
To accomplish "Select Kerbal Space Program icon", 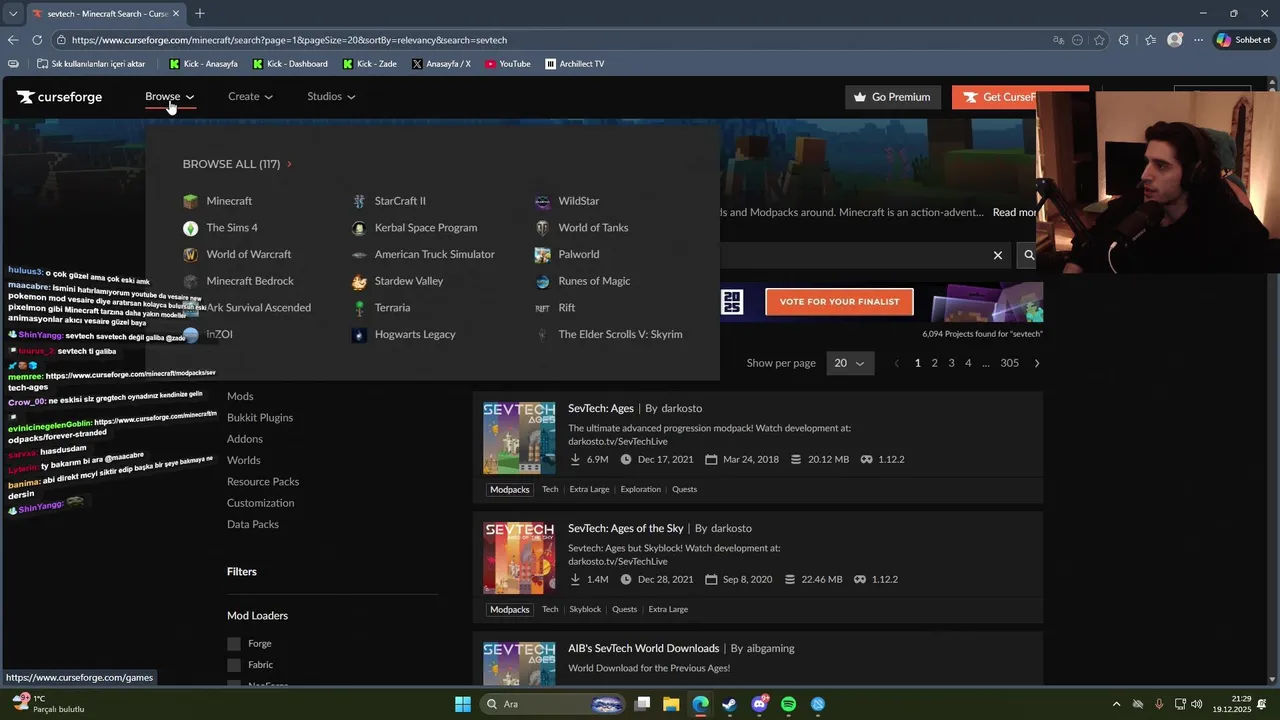I will (x=359, y=228).
